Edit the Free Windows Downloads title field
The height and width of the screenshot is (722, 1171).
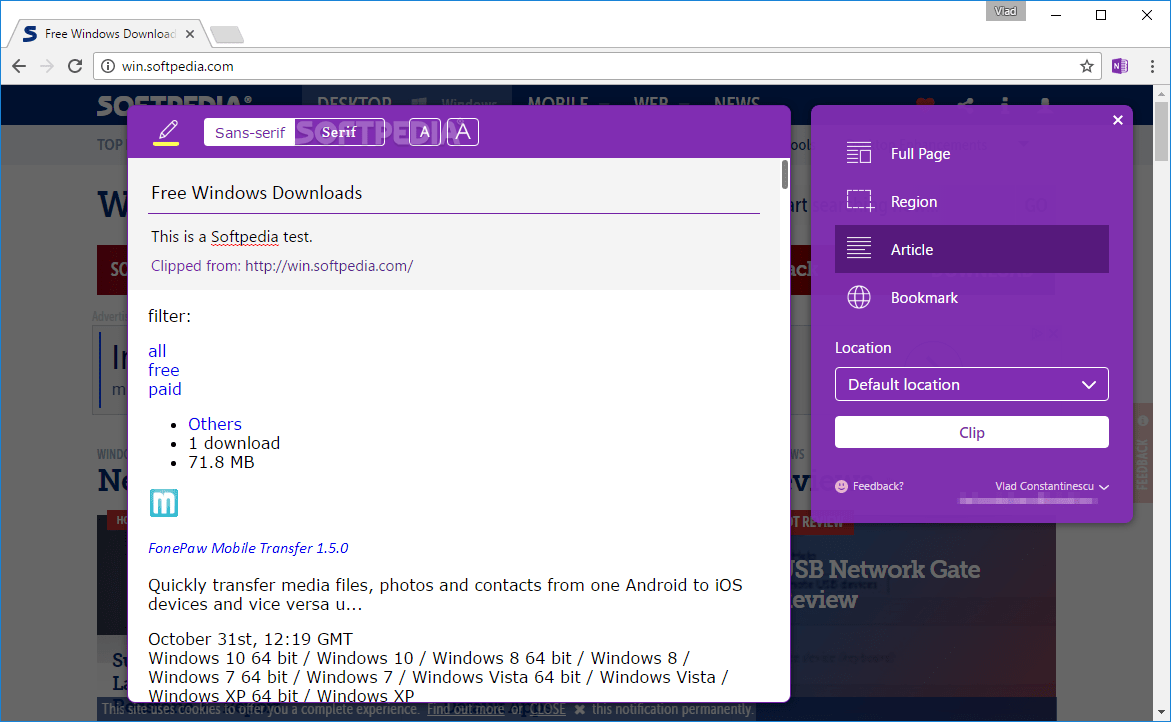click(x=455, y=193)
